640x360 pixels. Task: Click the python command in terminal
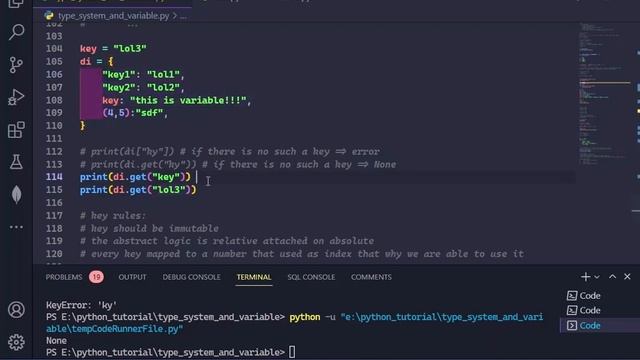click(x=304, y=317)
